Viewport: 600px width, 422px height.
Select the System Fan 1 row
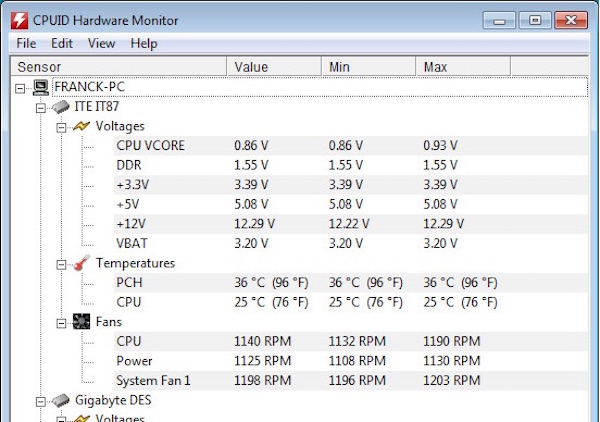click(153, 380)
